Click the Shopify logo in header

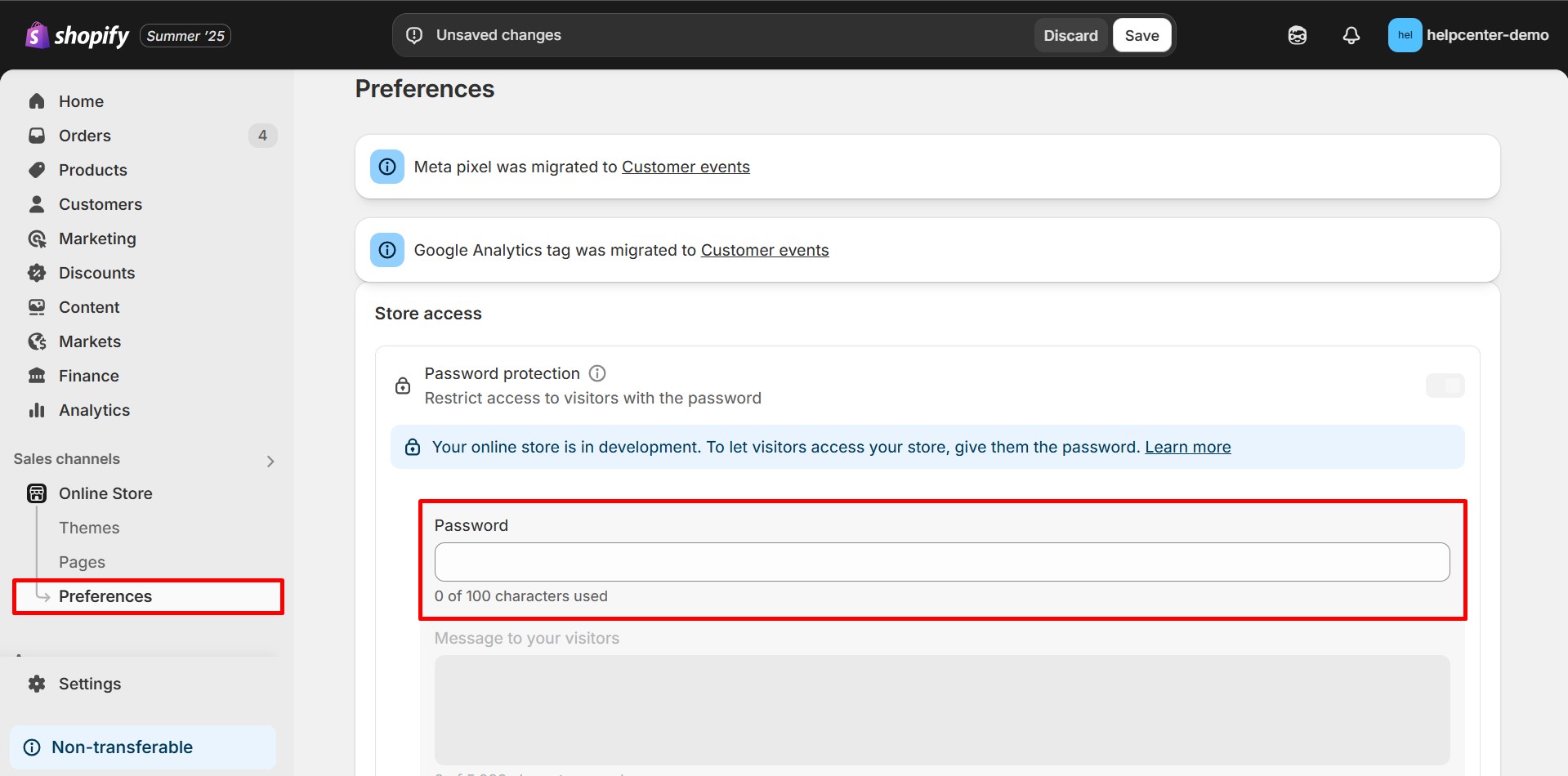78,35
